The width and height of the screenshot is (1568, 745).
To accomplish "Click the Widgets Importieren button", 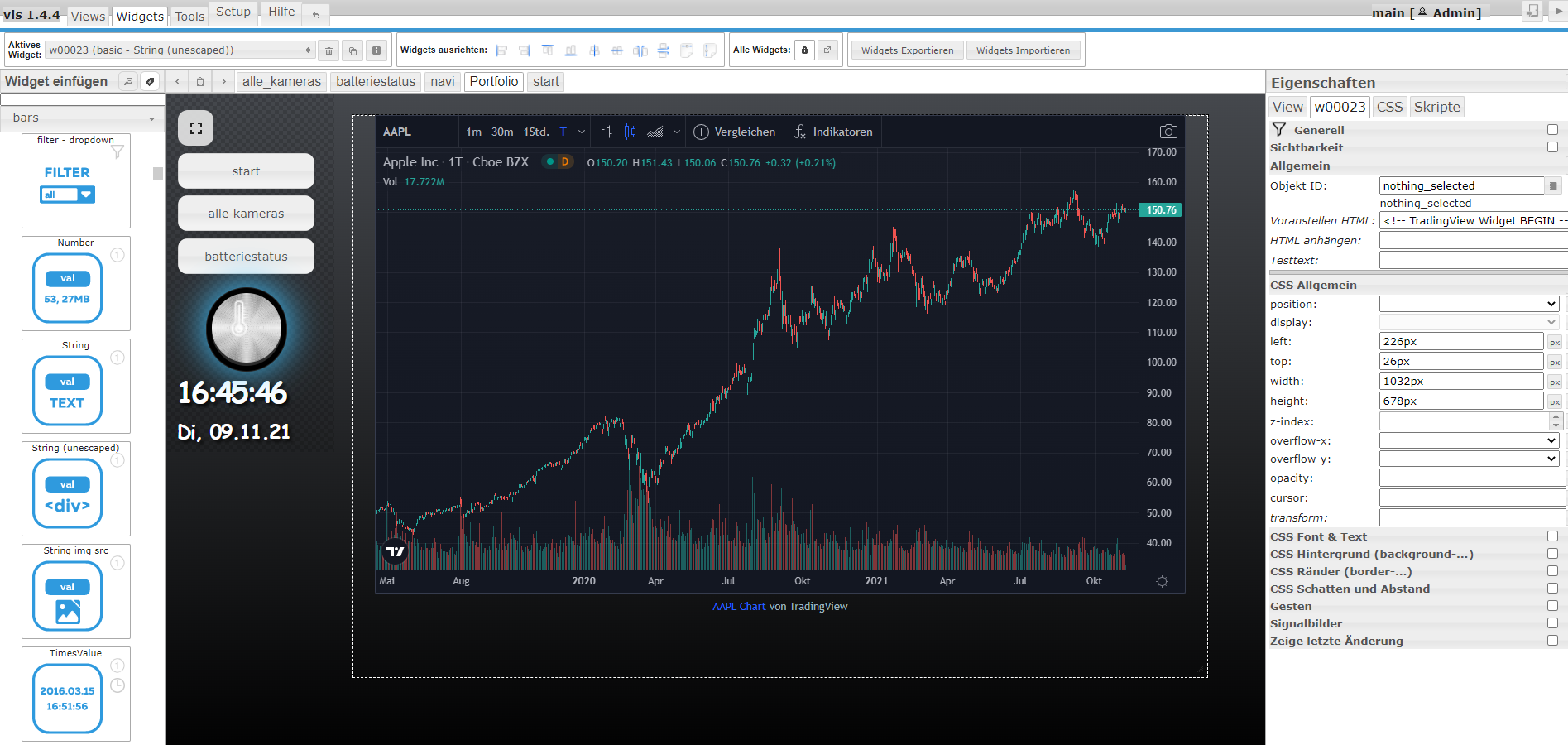I will click(1023, 50).
